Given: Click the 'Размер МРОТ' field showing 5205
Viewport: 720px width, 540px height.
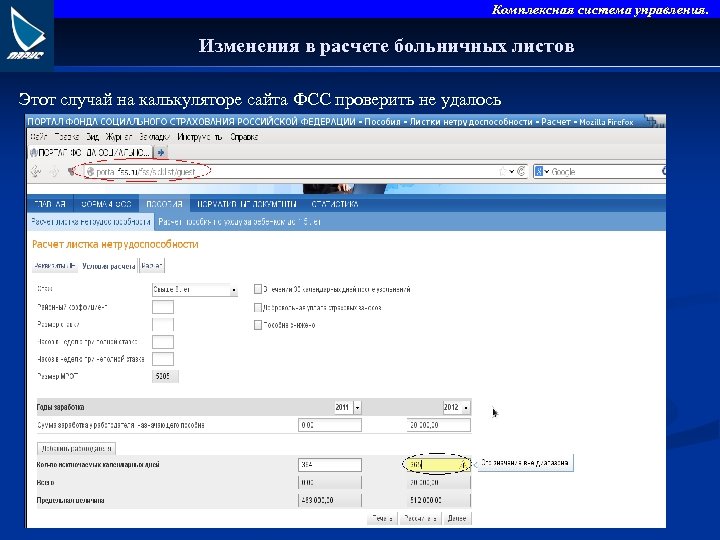Looking at the screenshot, I should pos(165,377).
